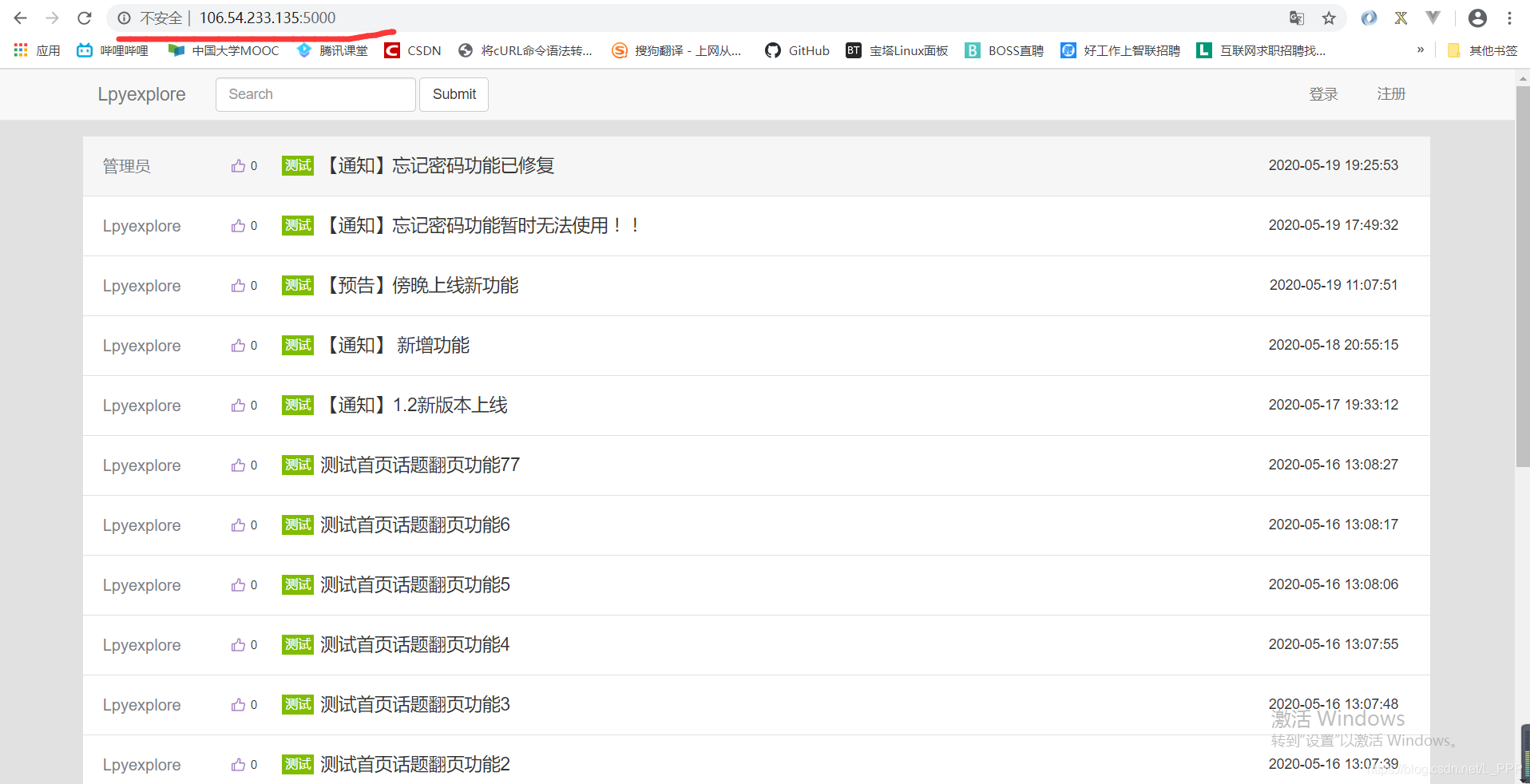Click the 测试 tag on 新增功能 post
Viewport: 1530px width, 784px height.
[298, 345]
